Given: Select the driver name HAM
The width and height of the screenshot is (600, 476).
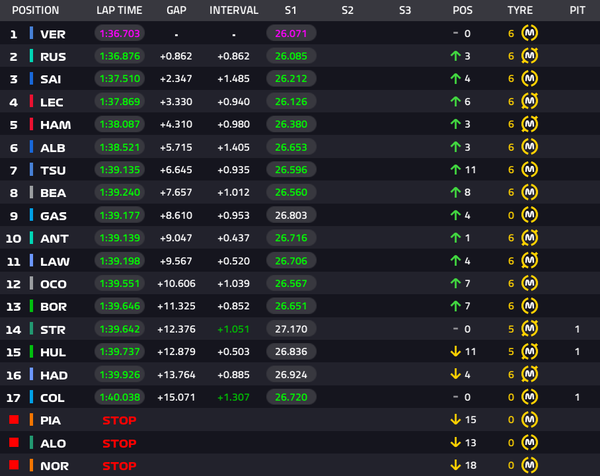Looking at the screenshot, I should pos(55,125).
